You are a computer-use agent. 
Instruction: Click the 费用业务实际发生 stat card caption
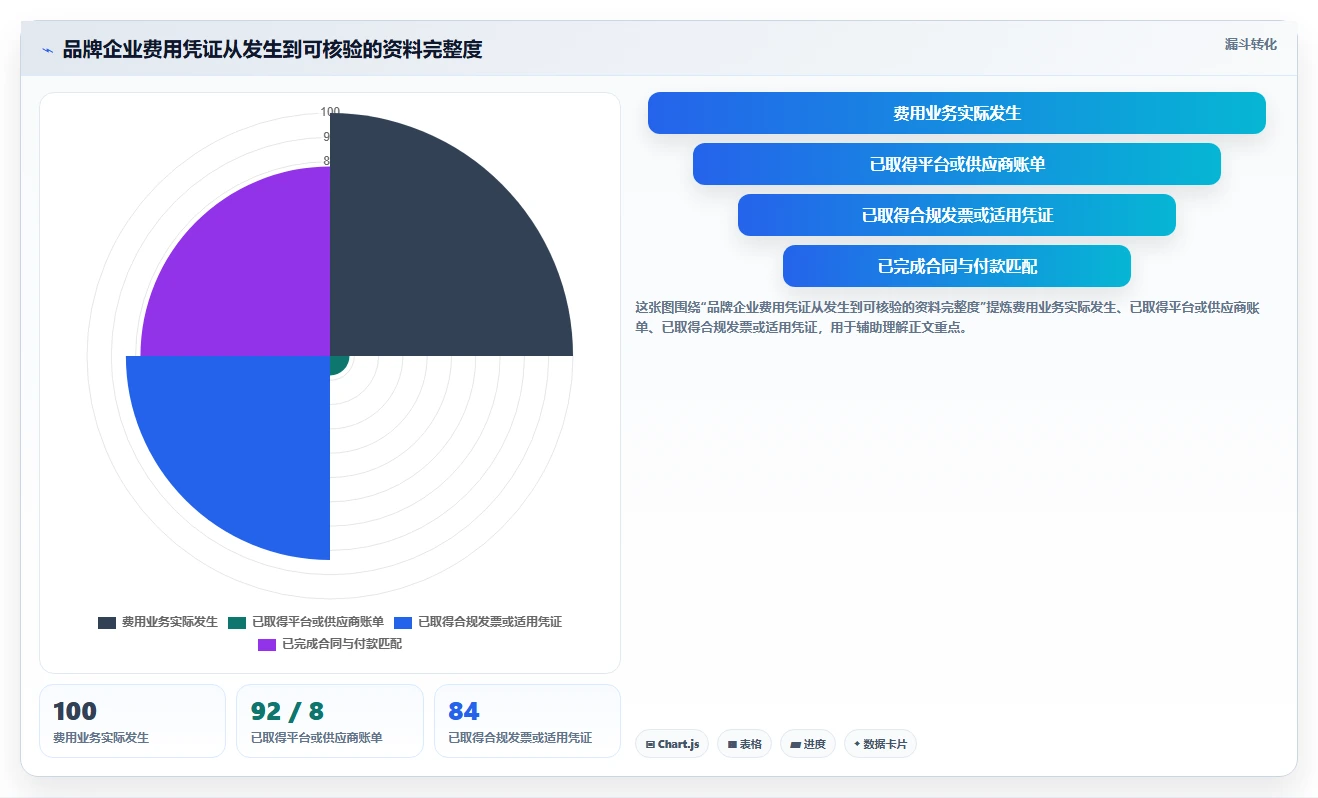pos(101,738)
